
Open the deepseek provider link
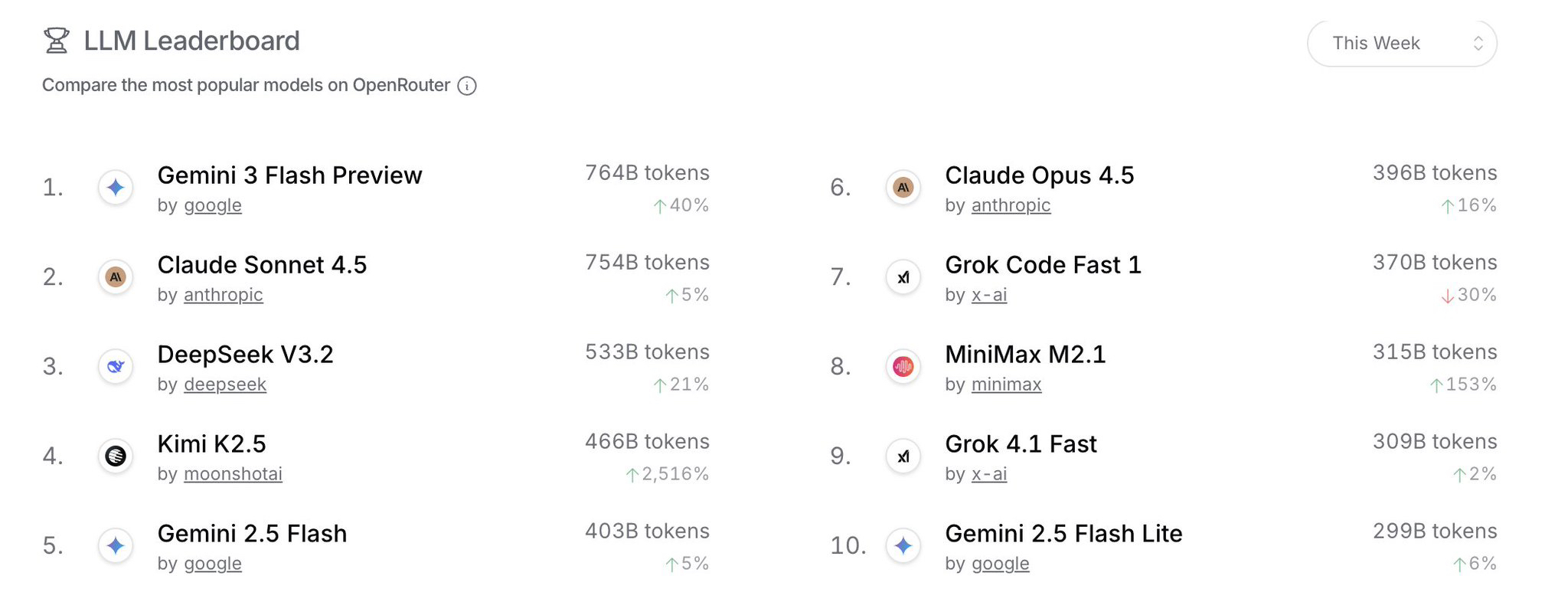(225, 384)
